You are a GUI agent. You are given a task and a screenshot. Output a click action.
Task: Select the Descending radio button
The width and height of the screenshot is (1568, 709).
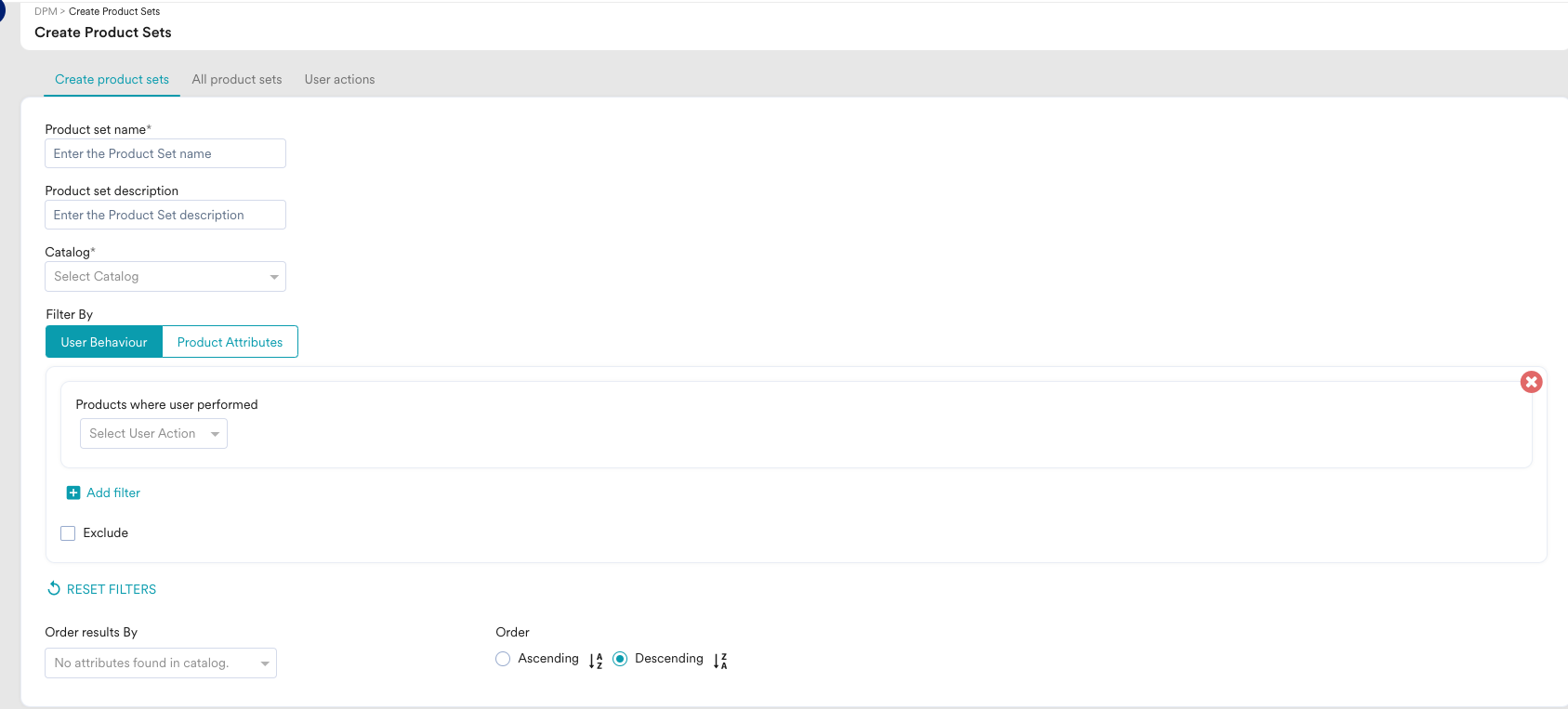click(620, 659)
